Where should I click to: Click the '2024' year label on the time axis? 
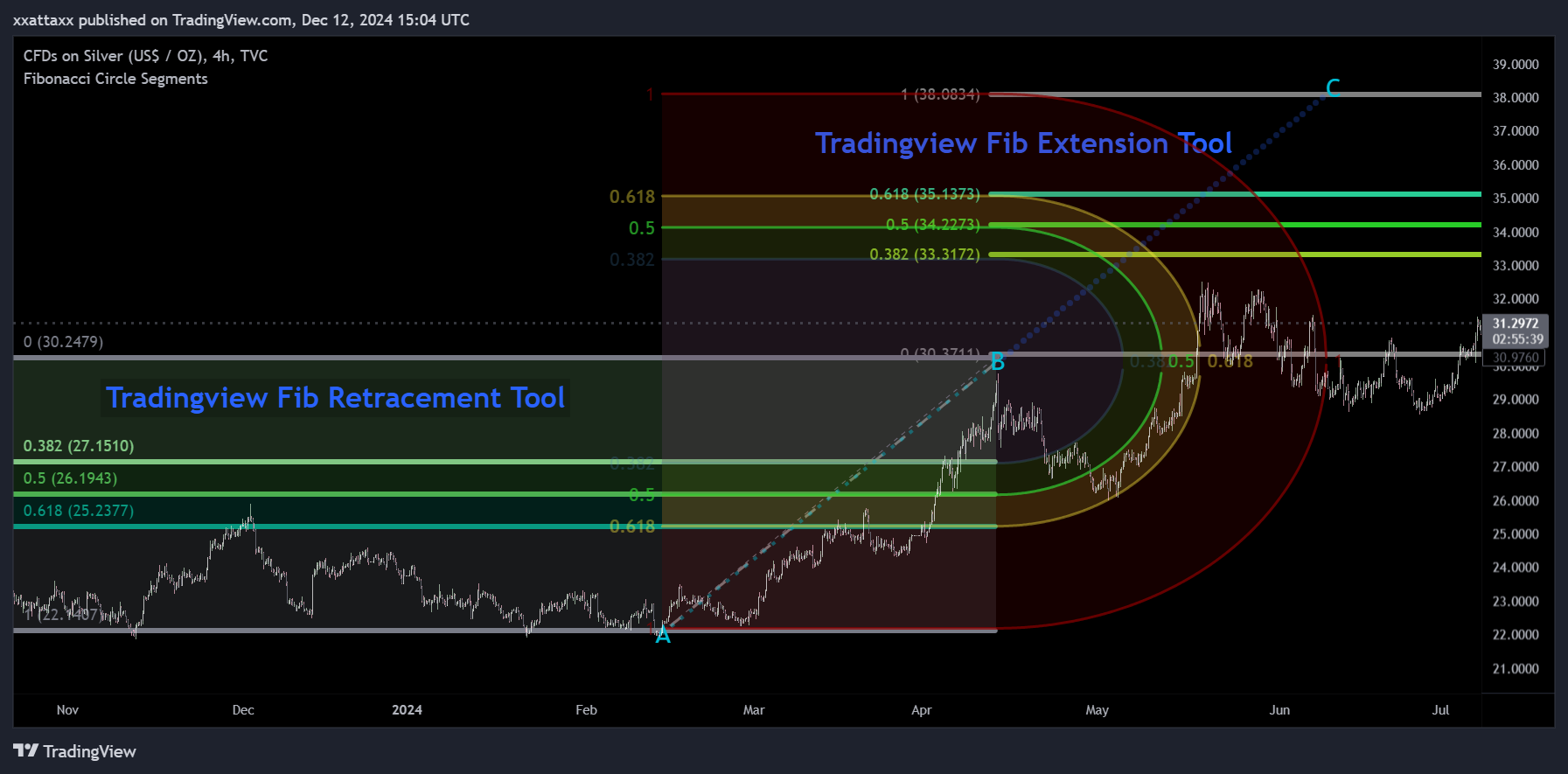(407, 710)
